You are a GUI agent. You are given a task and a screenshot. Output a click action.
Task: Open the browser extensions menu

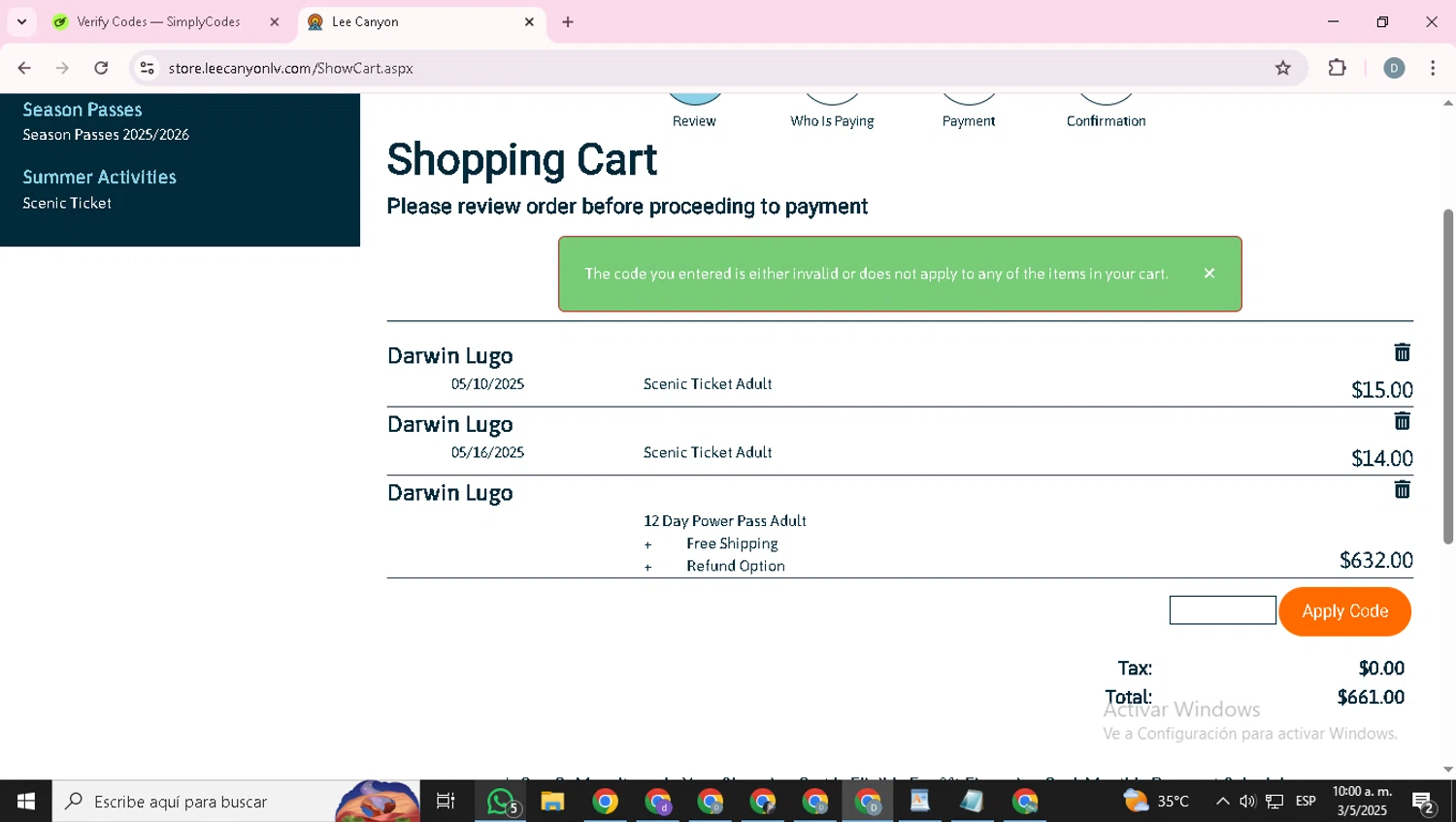click(1338, 68)
